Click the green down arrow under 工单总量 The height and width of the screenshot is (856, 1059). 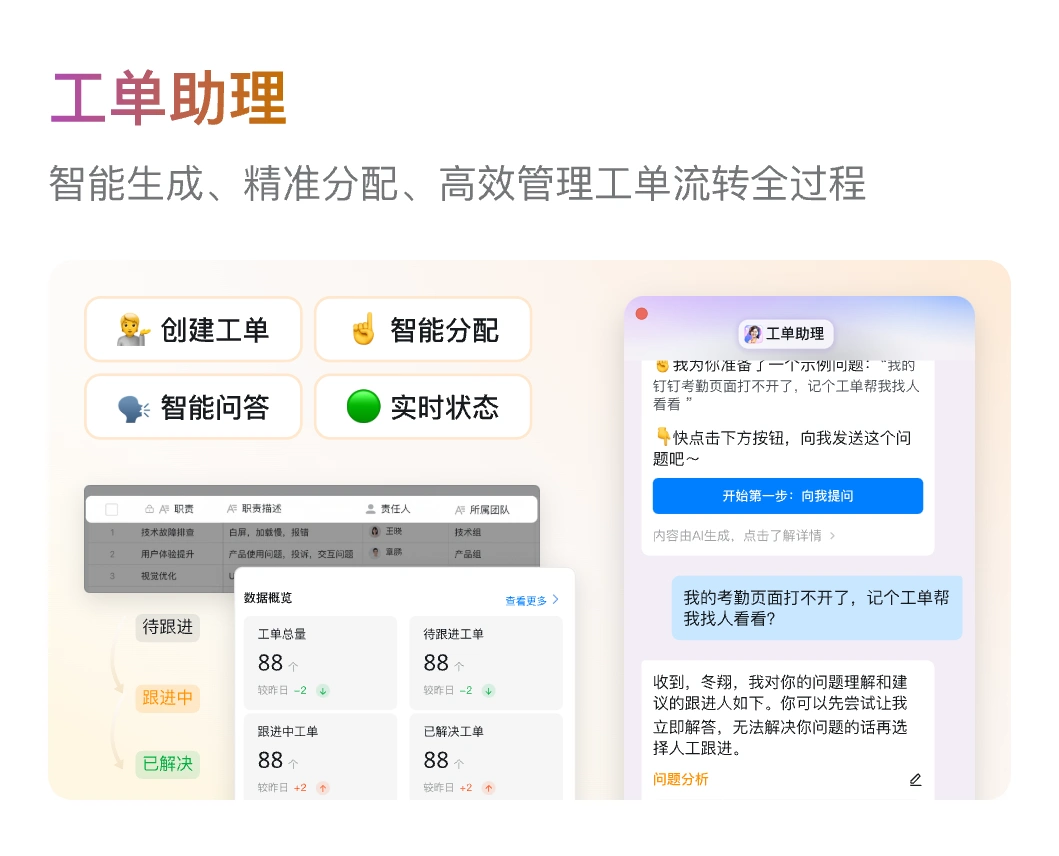click(x=323, y=690)
